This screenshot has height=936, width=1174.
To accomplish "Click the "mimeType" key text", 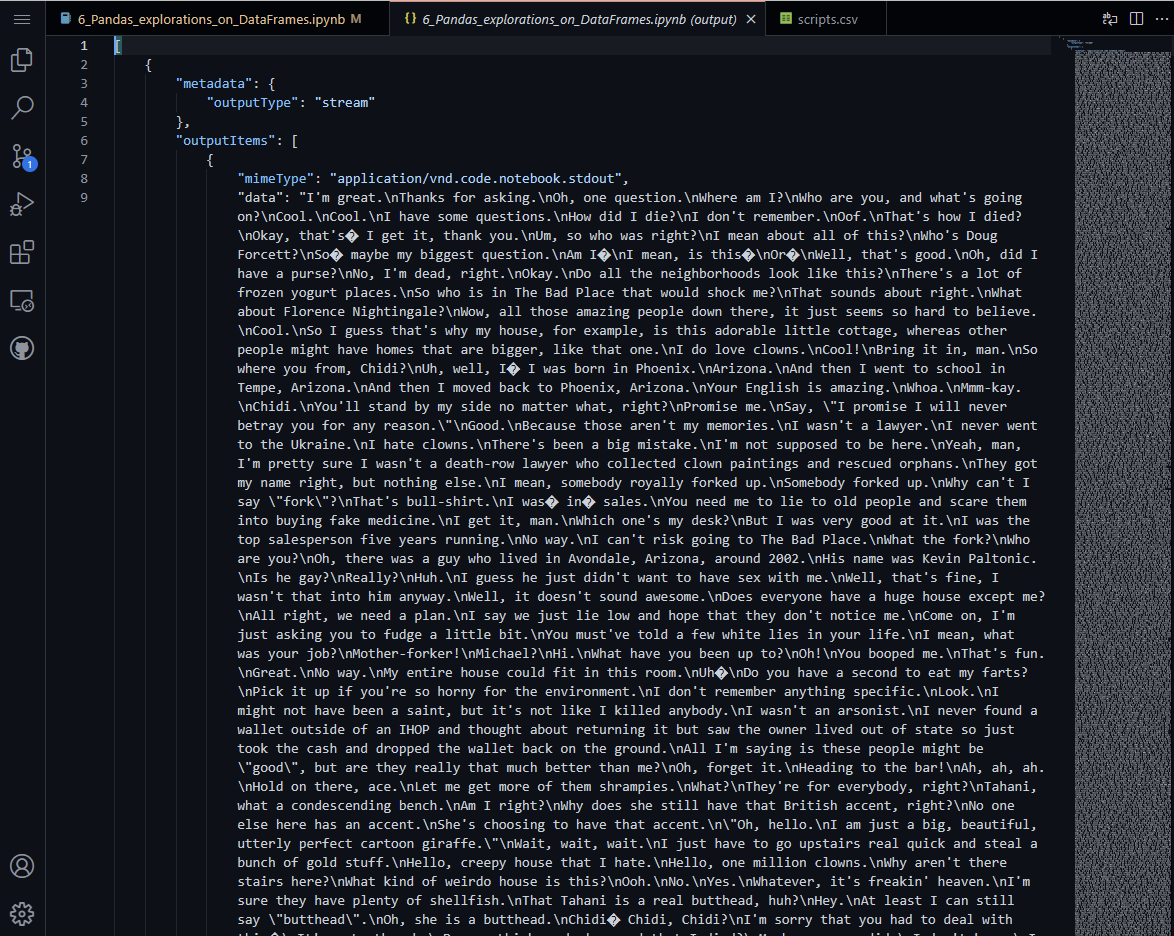I will (x=276, y=179).
